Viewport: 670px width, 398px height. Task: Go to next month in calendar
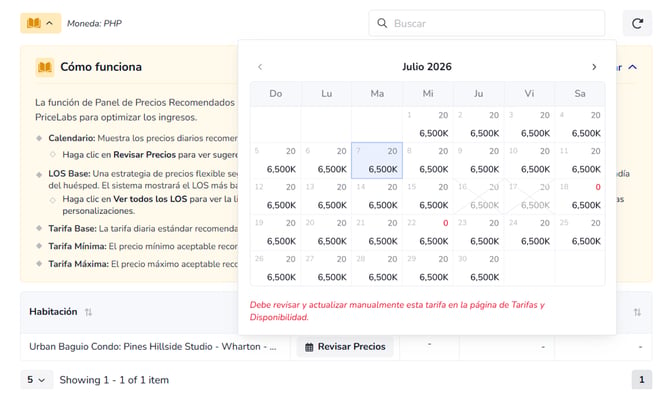[594, 67]
